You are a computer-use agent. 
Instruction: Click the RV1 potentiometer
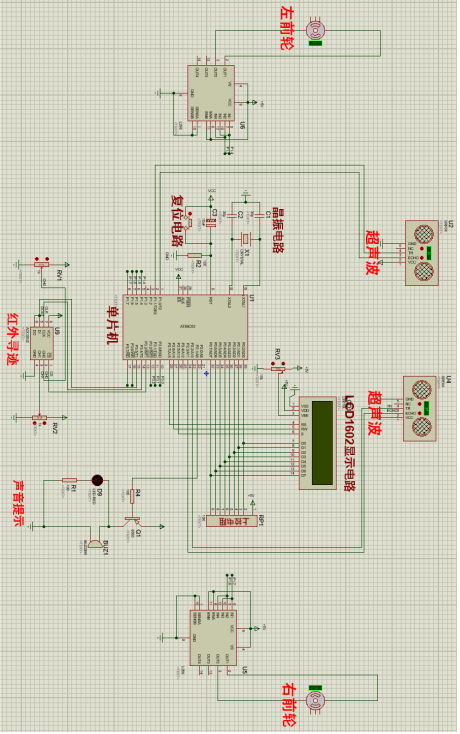point(42,264)
